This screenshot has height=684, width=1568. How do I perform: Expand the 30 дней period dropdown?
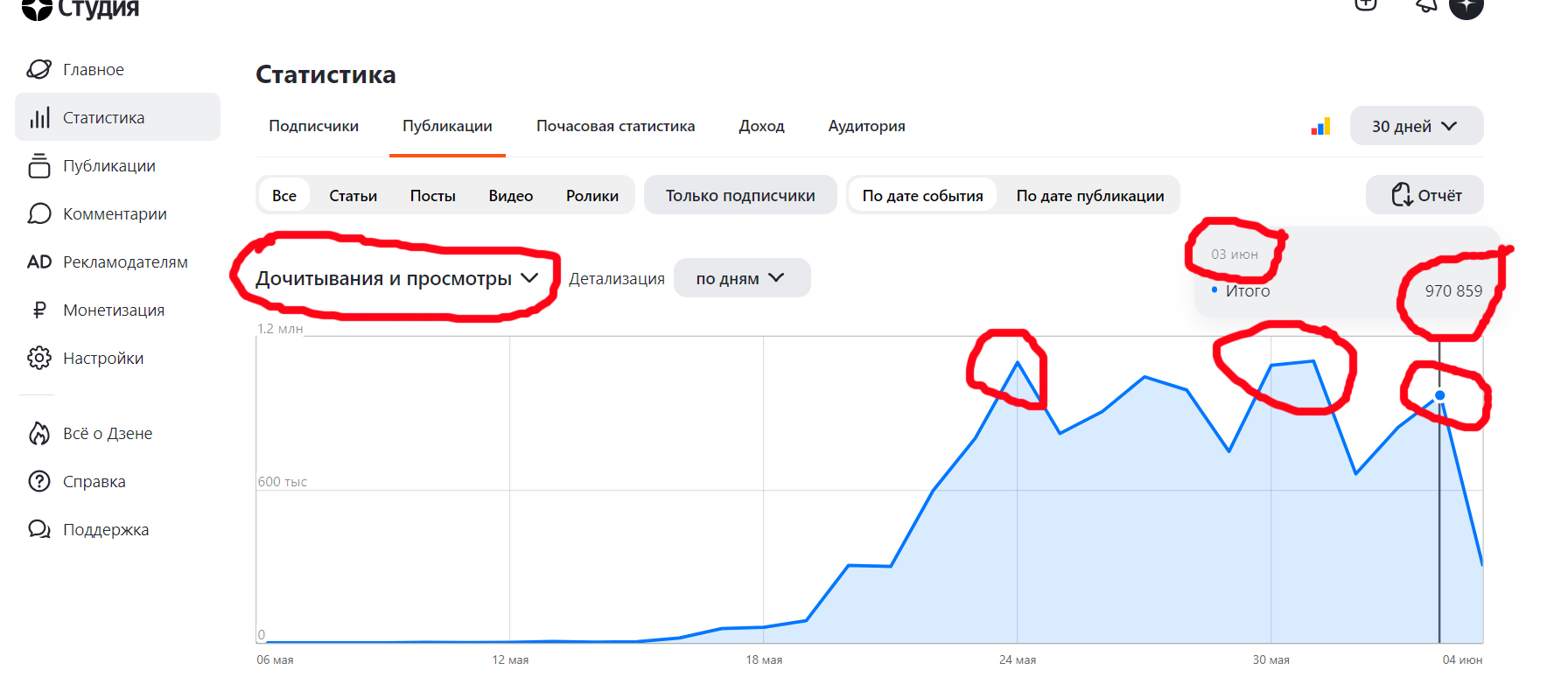1416,126
